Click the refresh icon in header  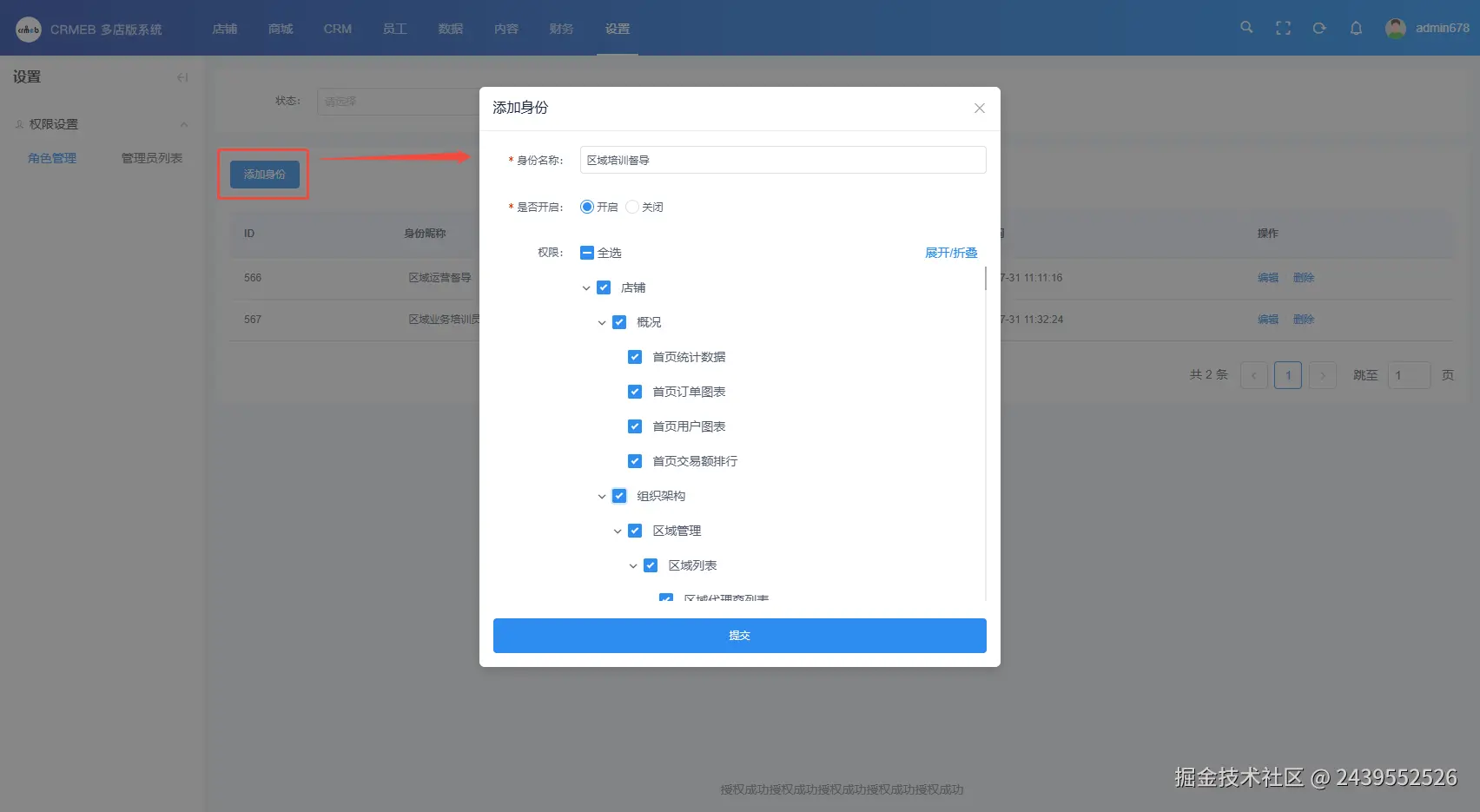pos(1319,28)
